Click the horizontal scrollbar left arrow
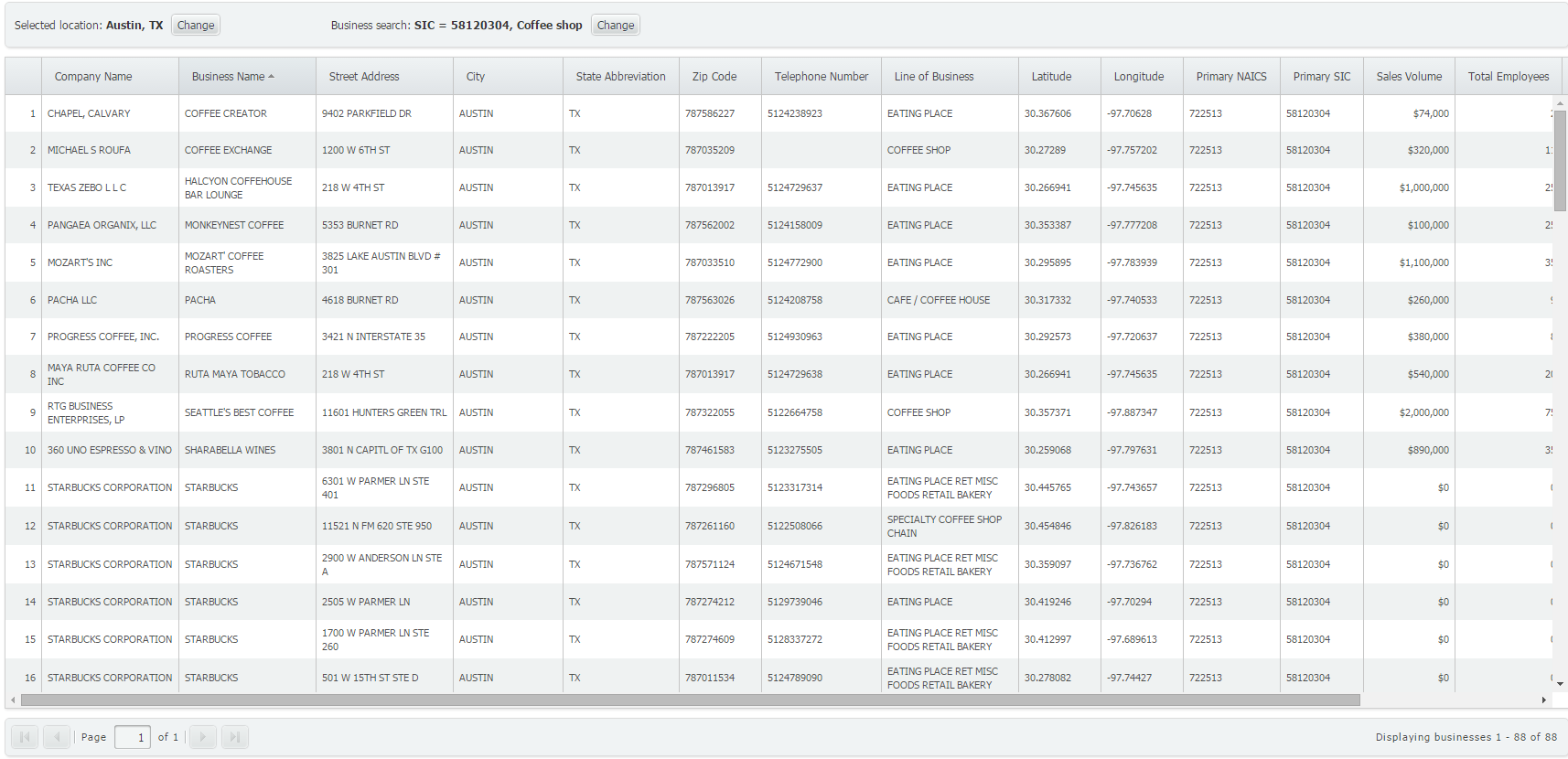This screenshot has height=759, width=1568. (13, 700)
